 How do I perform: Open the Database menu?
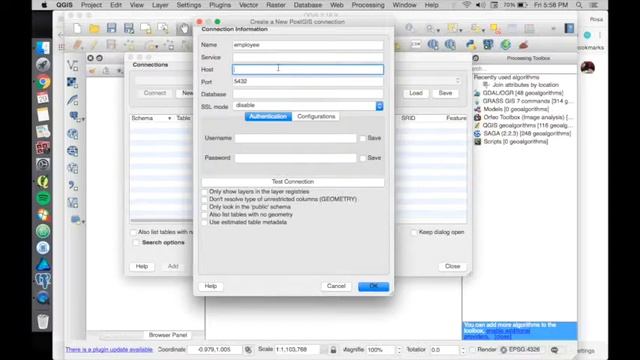click(x=308, y=5)
